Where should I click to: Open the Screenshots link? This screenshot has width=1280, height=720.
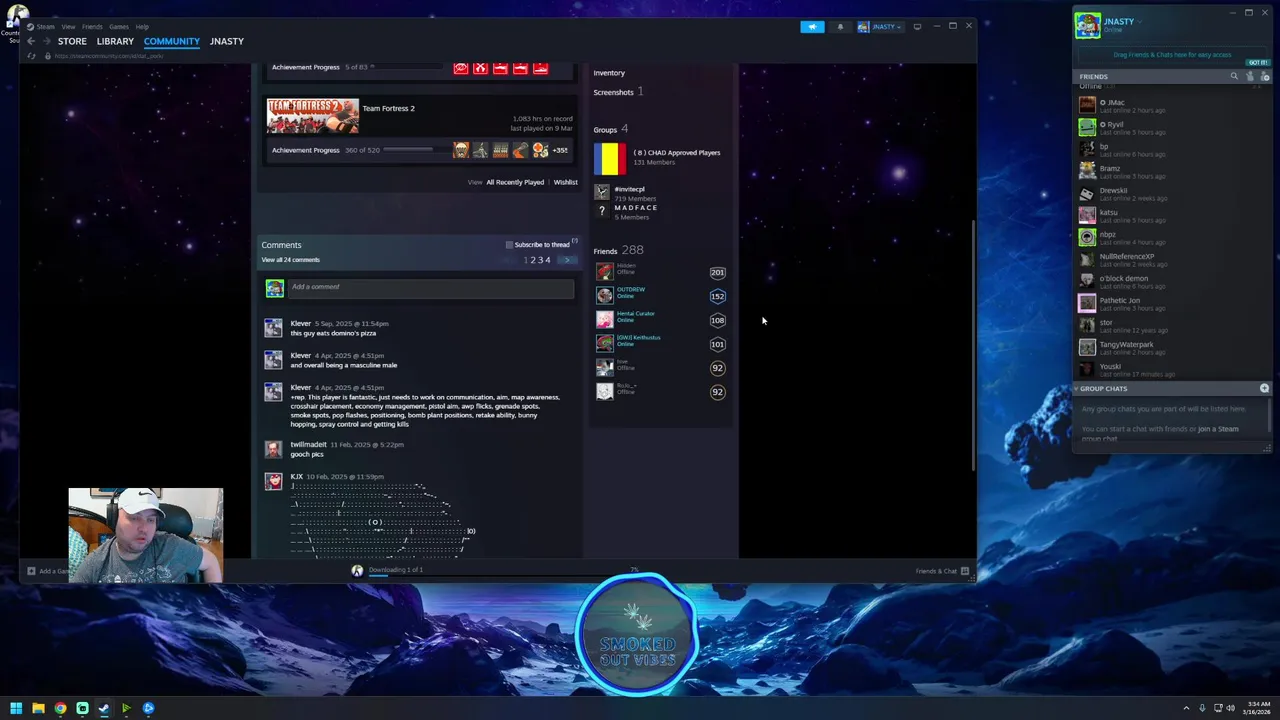[x=613, y=92]
